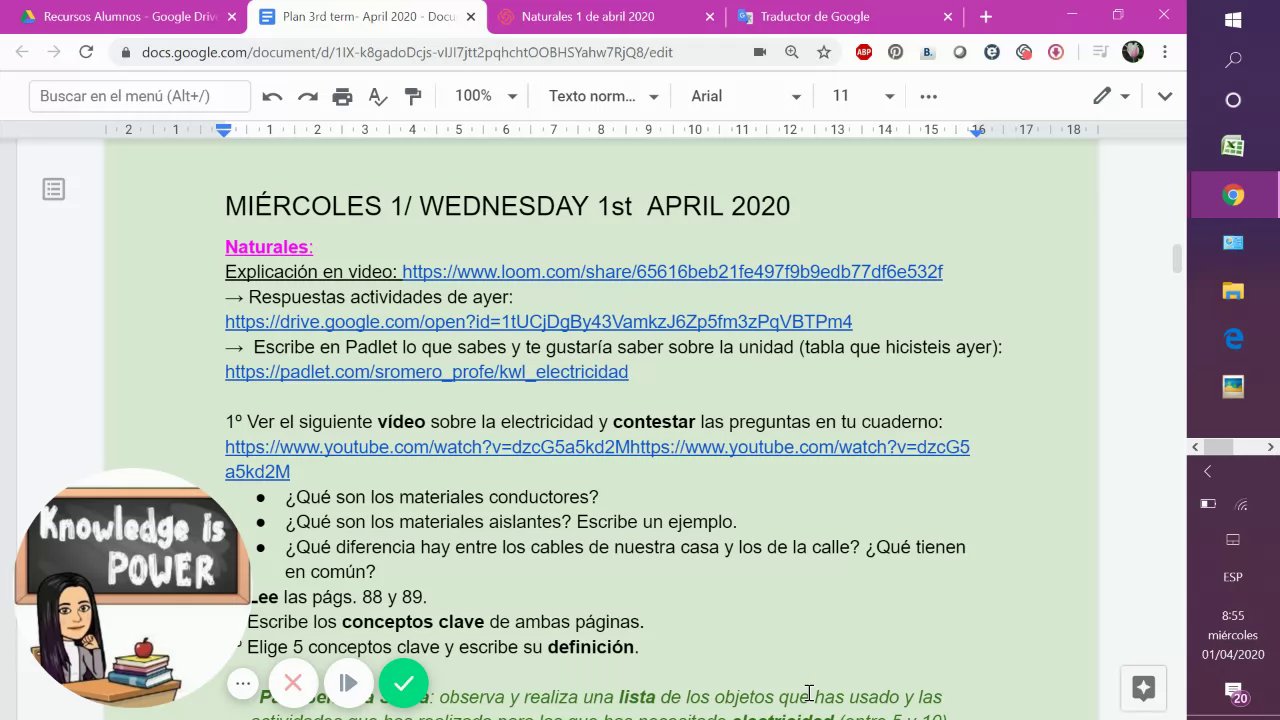1280x720 pixels.
Task: Click the ESP language indicator
Action: tap(1233, 577)
